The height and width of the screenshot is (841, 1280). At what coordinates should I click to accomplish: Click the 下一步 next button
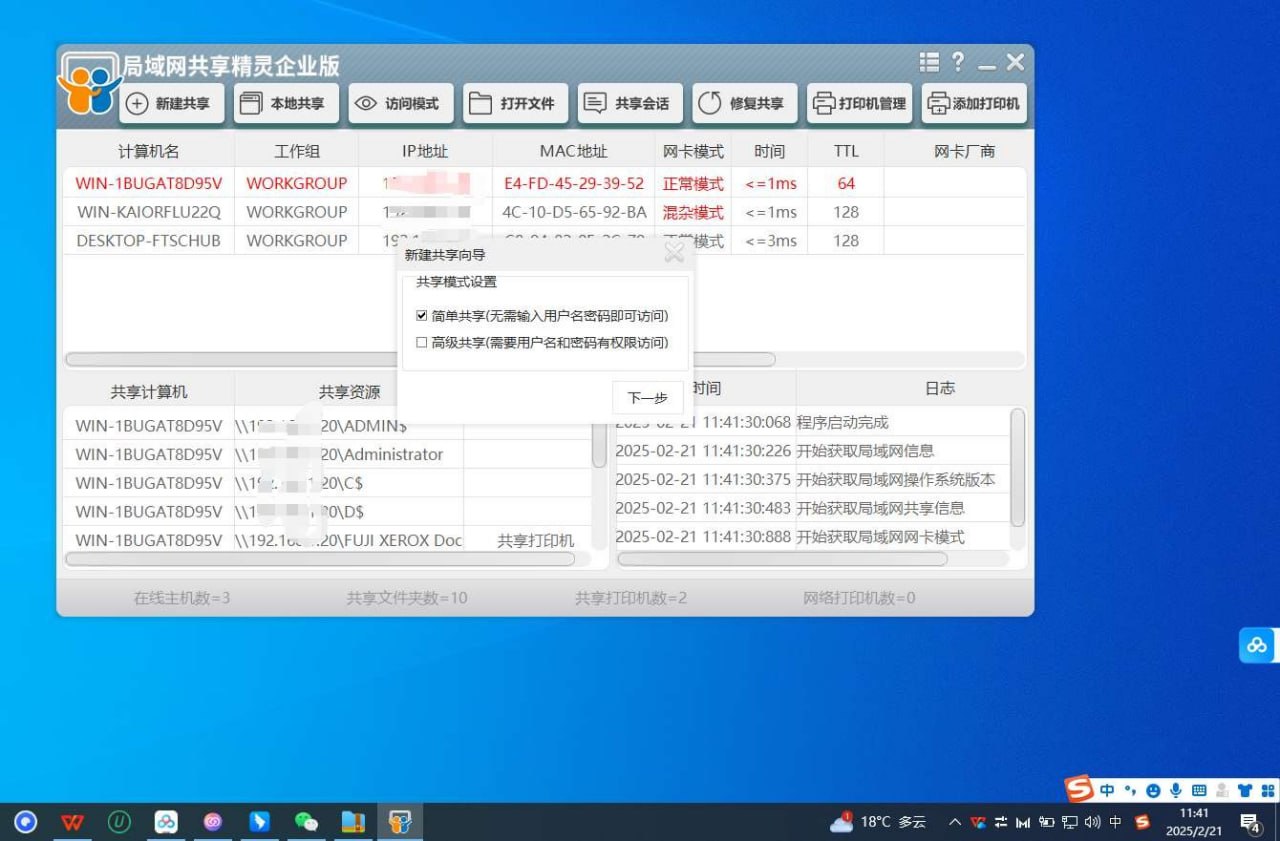click(x=646, y=397)
